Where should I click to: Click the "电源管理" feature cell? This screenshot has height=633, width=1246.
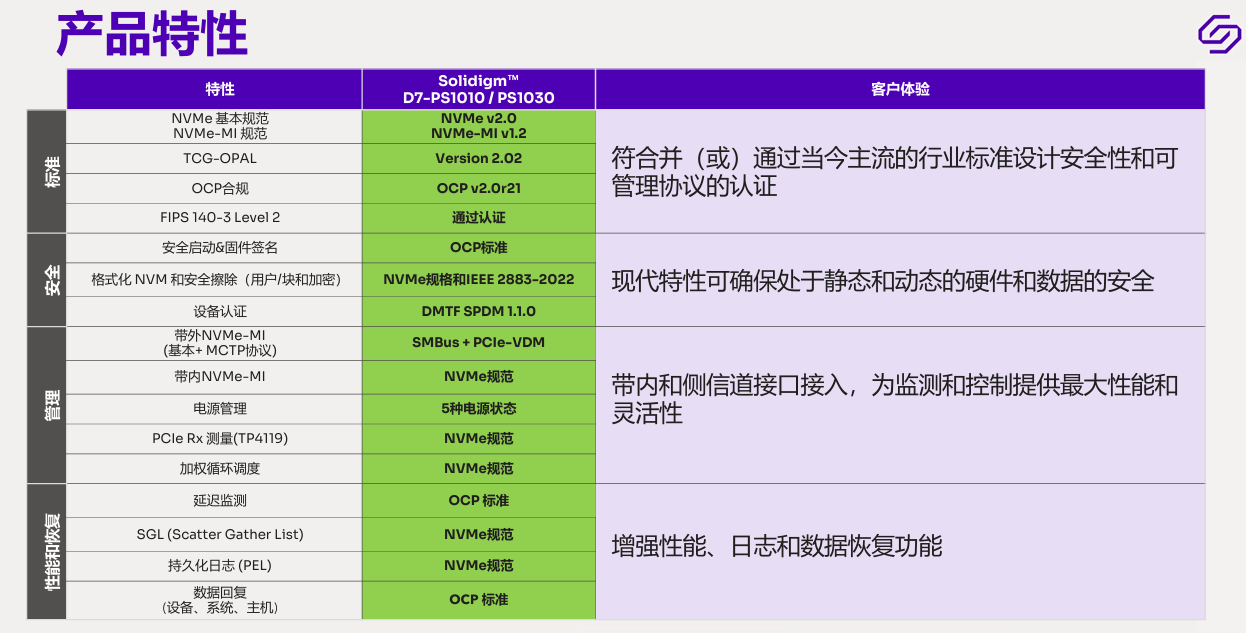coord(214,409)
